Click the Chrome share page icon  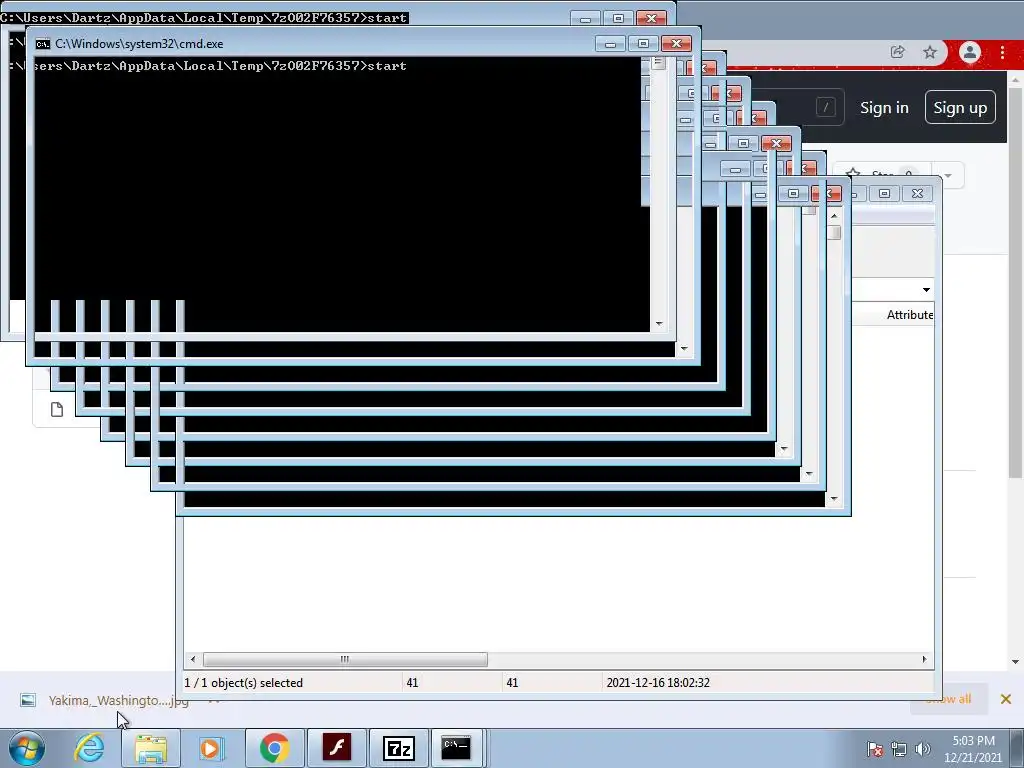click(x=897, y=52)
